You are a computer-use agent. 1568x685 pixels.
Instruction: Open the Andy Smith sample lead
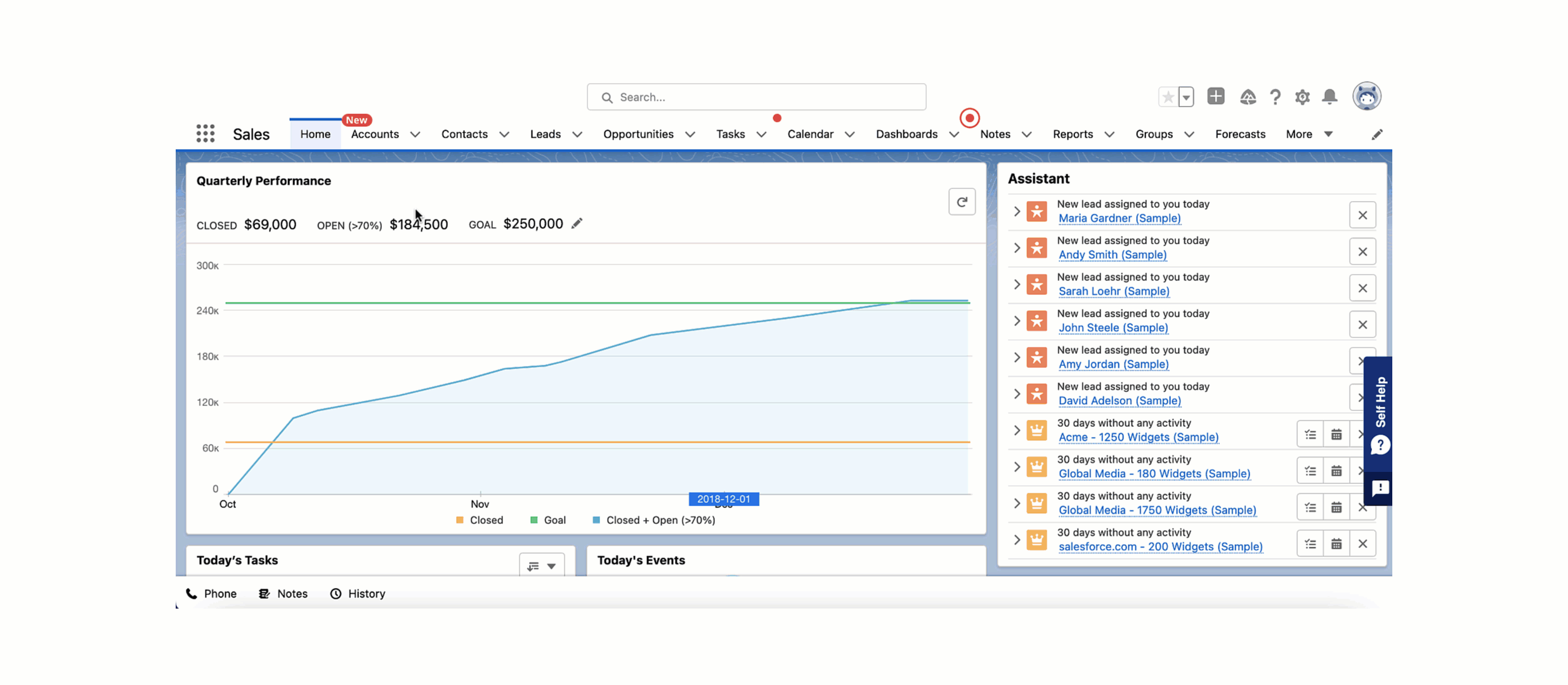(x=1112, y=254)
